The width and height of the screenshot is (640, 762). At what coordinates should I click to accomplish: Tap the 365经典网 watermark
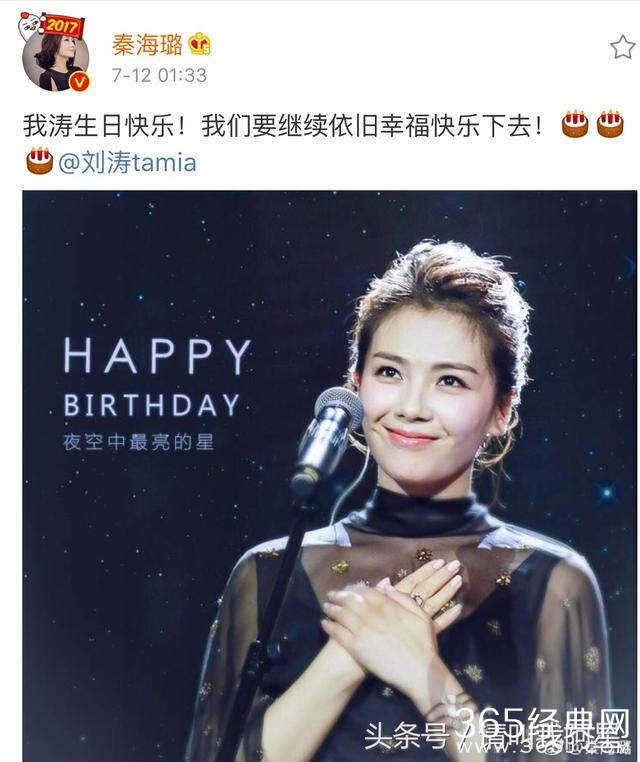tap(543, 724)
